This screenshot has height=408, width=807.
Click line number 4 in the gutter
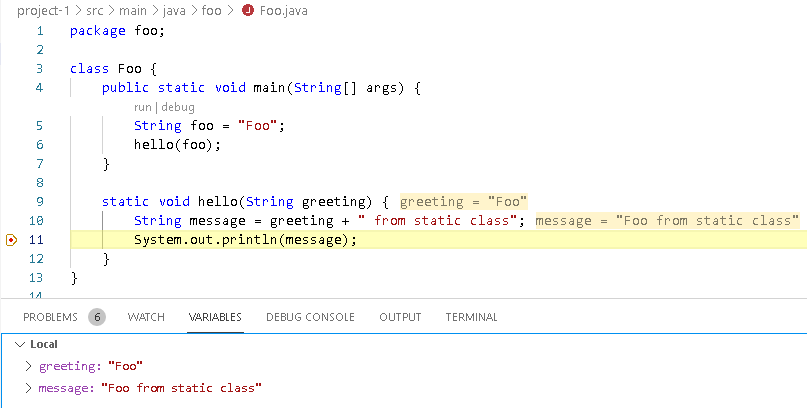click(x=40, y=87)
